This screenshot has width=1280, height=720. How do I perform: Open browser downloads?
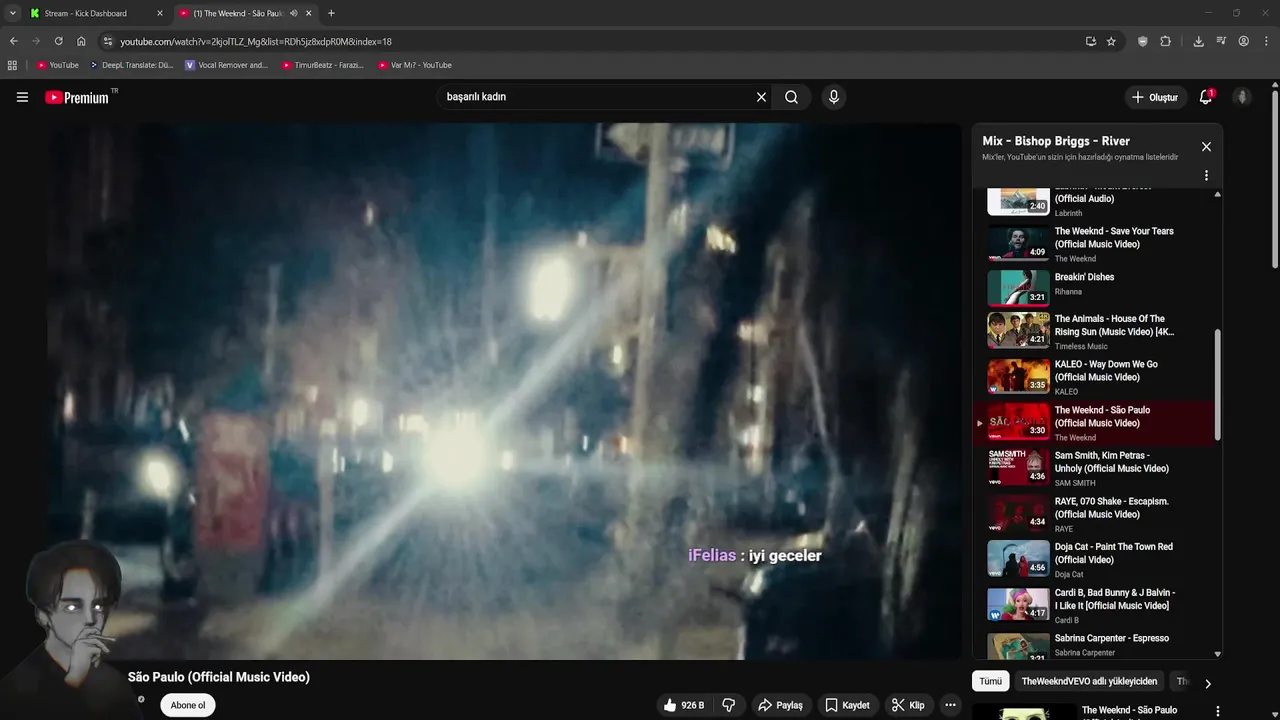tap(1198, 41)
